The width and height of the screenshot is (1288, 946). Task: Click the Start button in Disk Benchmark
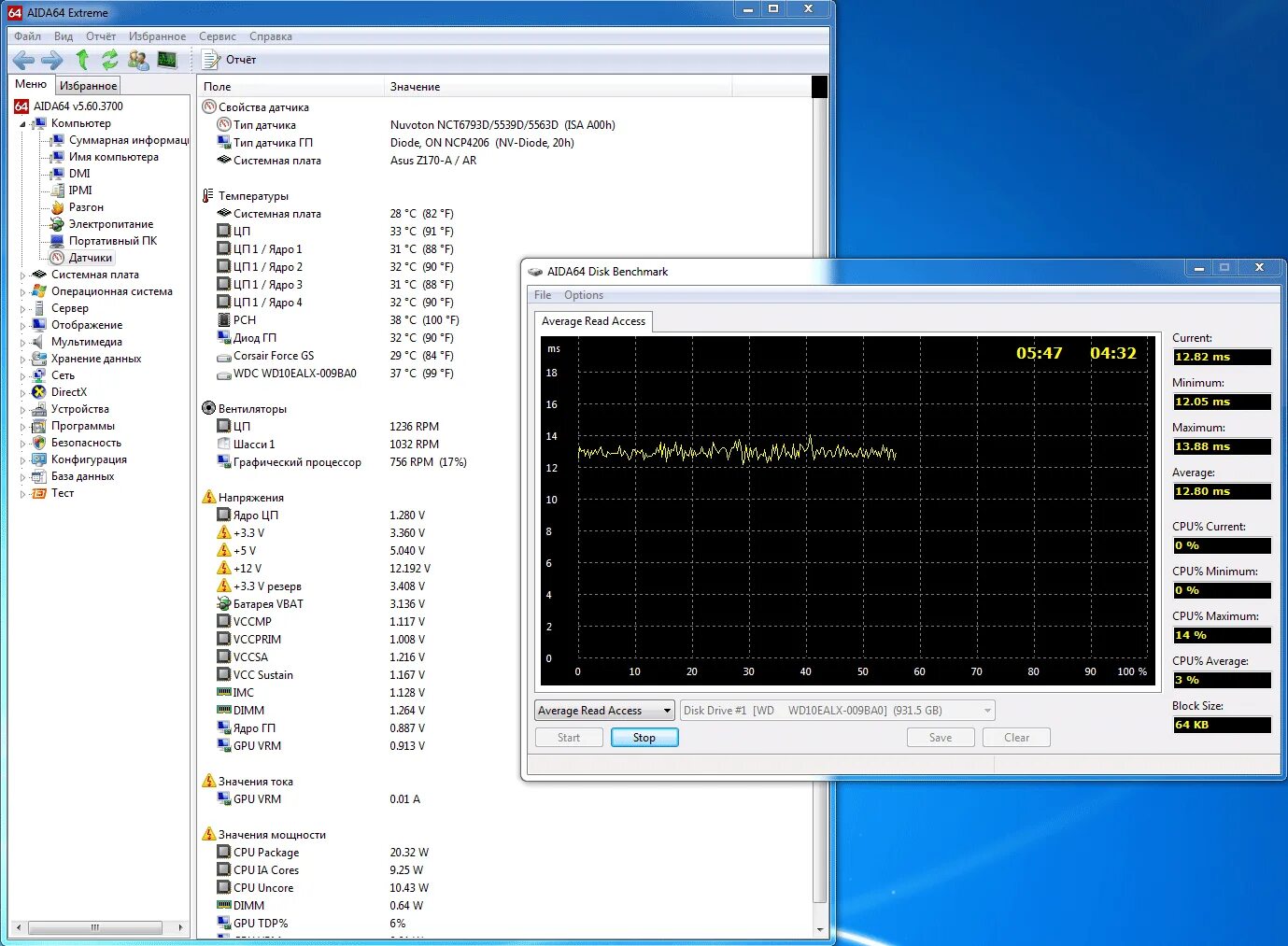(x=569, y=738)
